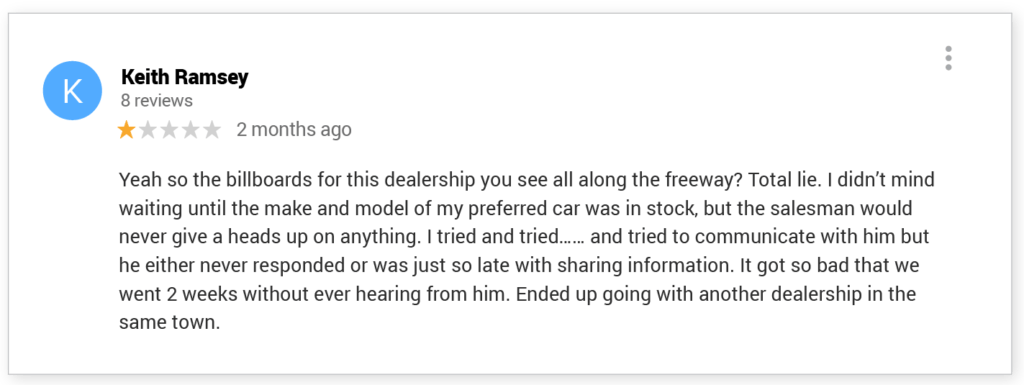Click the blue K profile avatar
This screenshot has height=385, width=1024.
click(x=72, y=91)
